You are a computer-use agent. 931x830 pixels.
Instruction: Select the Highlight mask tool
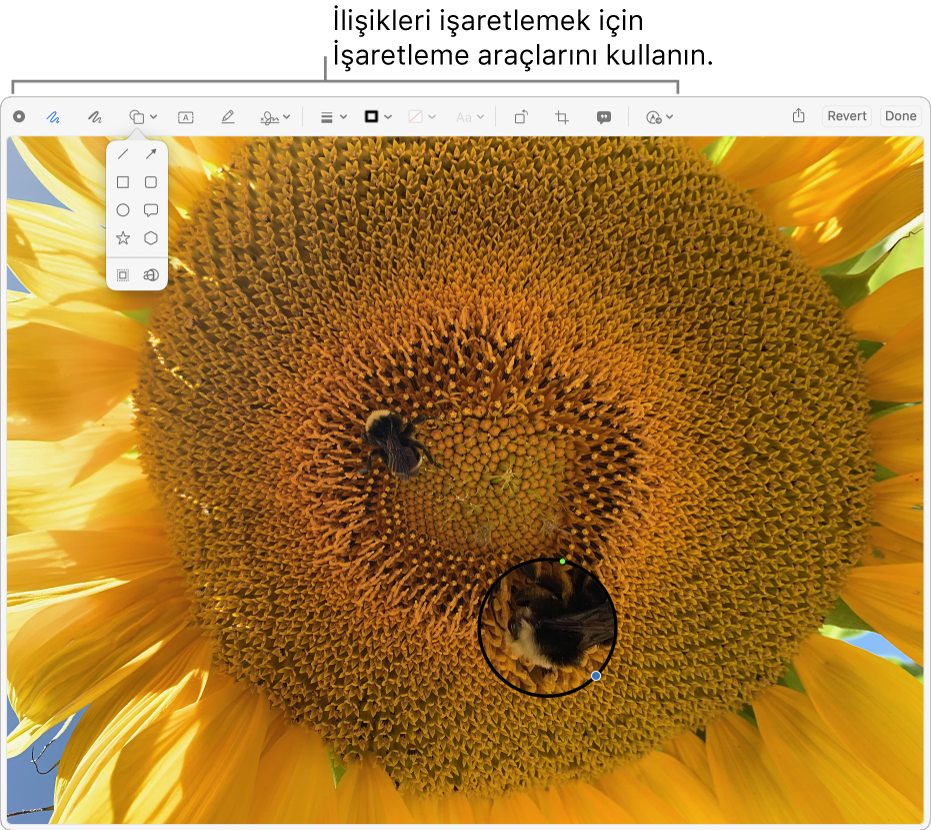123,275
